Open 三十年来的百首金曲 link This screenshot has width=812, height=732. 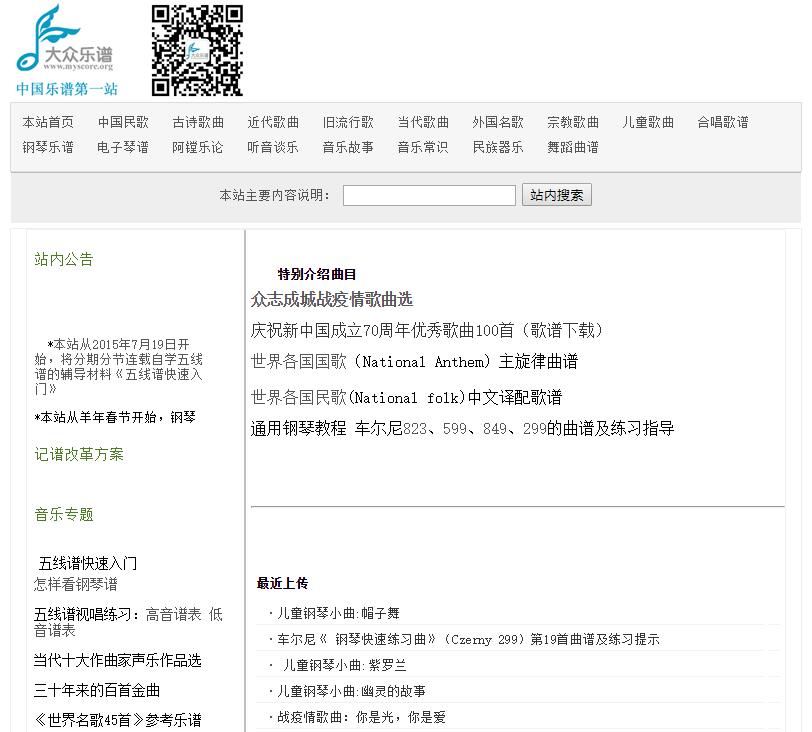point(97,690)
